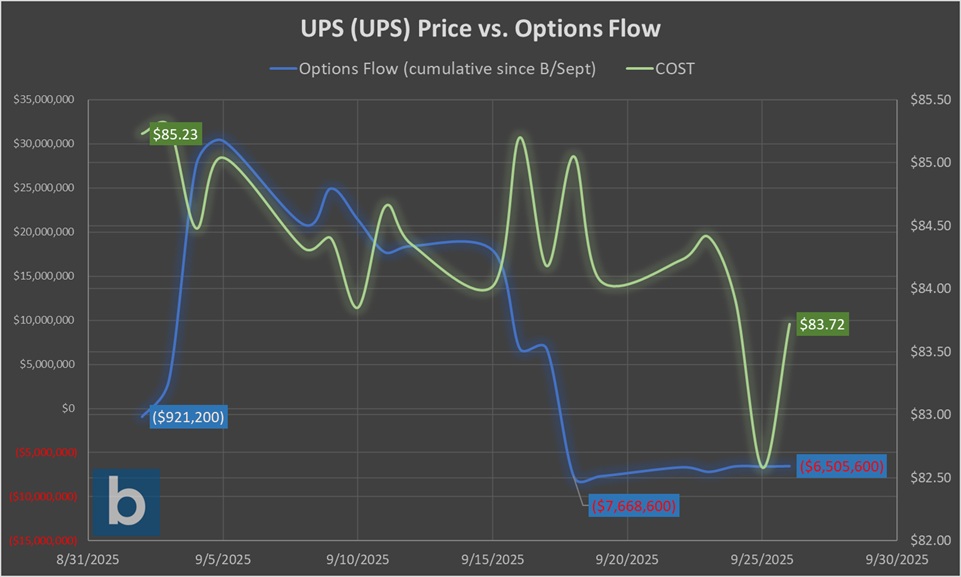This screenshot has width=961, height=577.
Task: Click the $85.50 right axis label
Action: click(925, 99)
